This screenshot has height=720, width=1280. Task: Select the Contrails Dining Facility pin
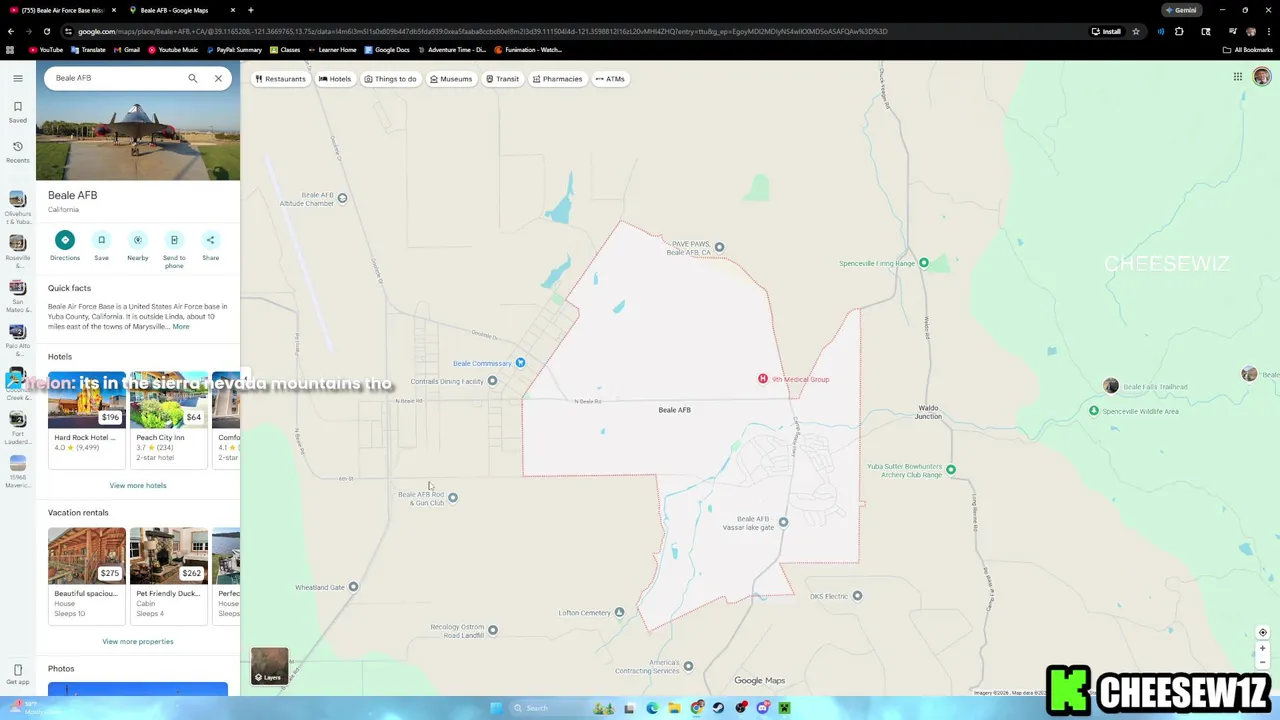tap(492, 381)
